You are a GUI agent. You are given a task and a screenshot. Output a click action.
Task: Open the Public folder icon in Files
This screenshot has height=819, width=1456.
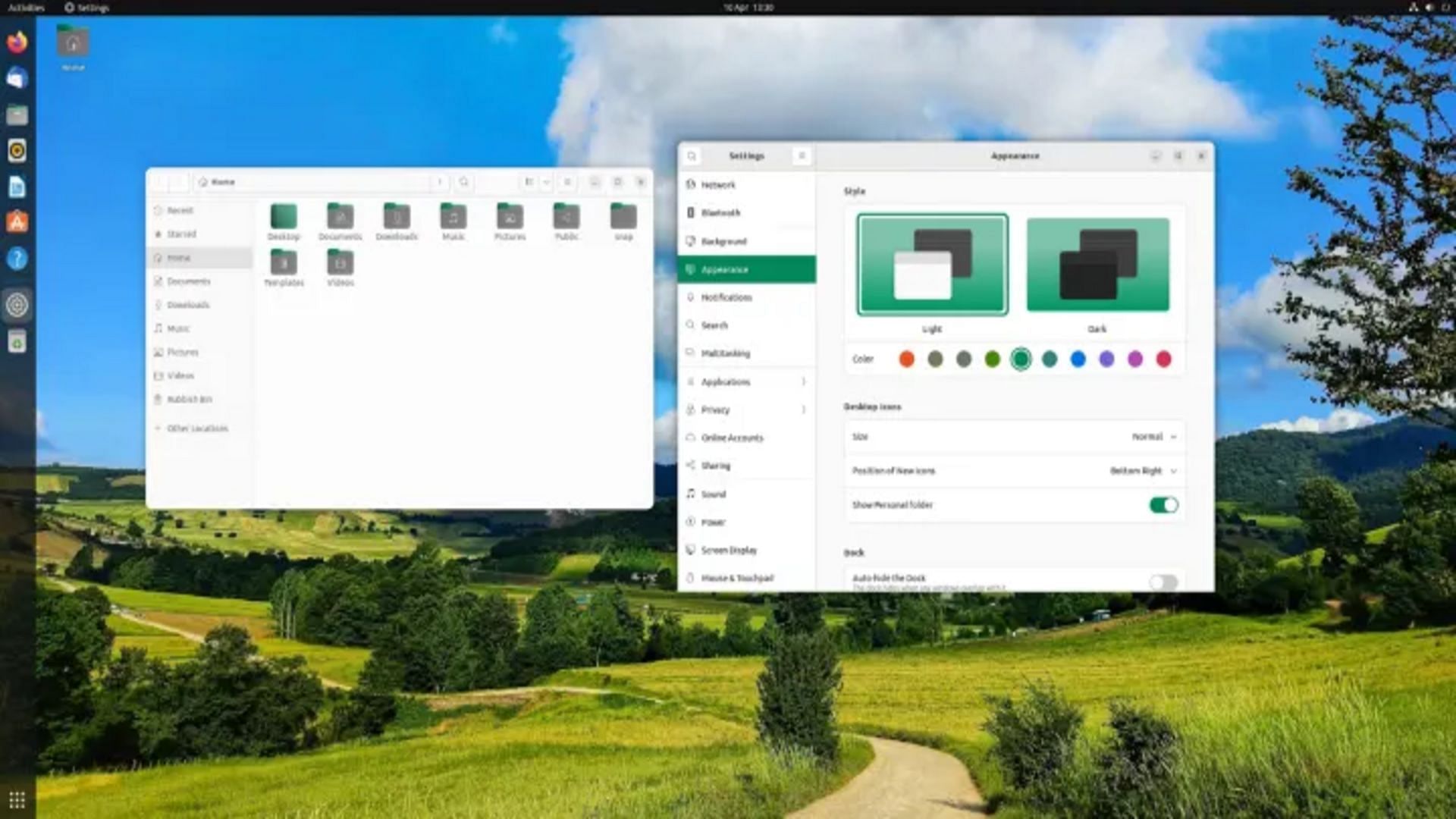click(566, 222)
